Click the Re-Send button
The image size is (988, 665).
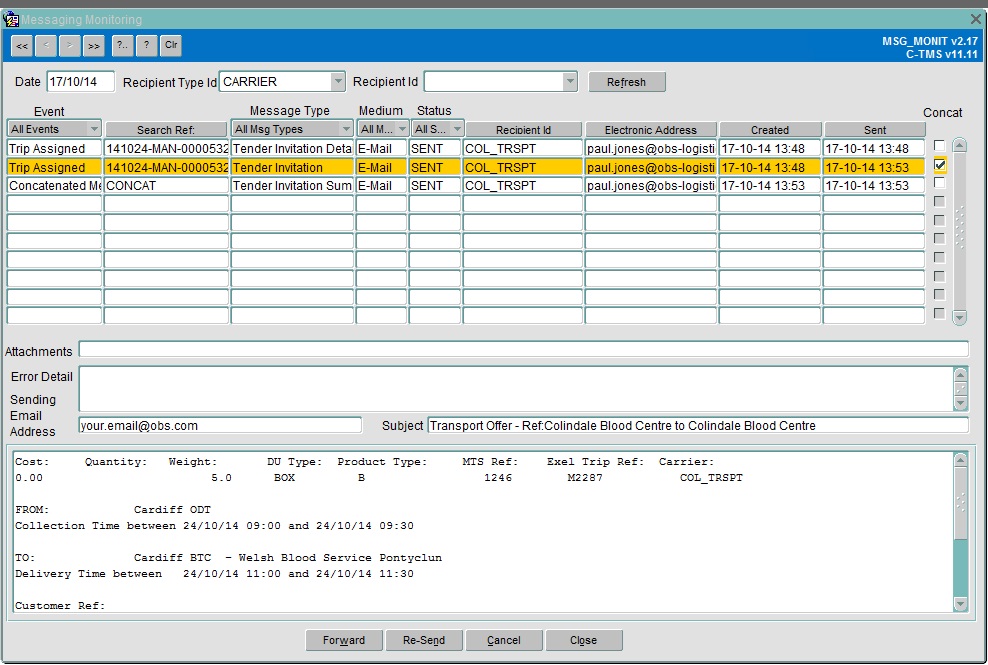[x=424, y=640]
